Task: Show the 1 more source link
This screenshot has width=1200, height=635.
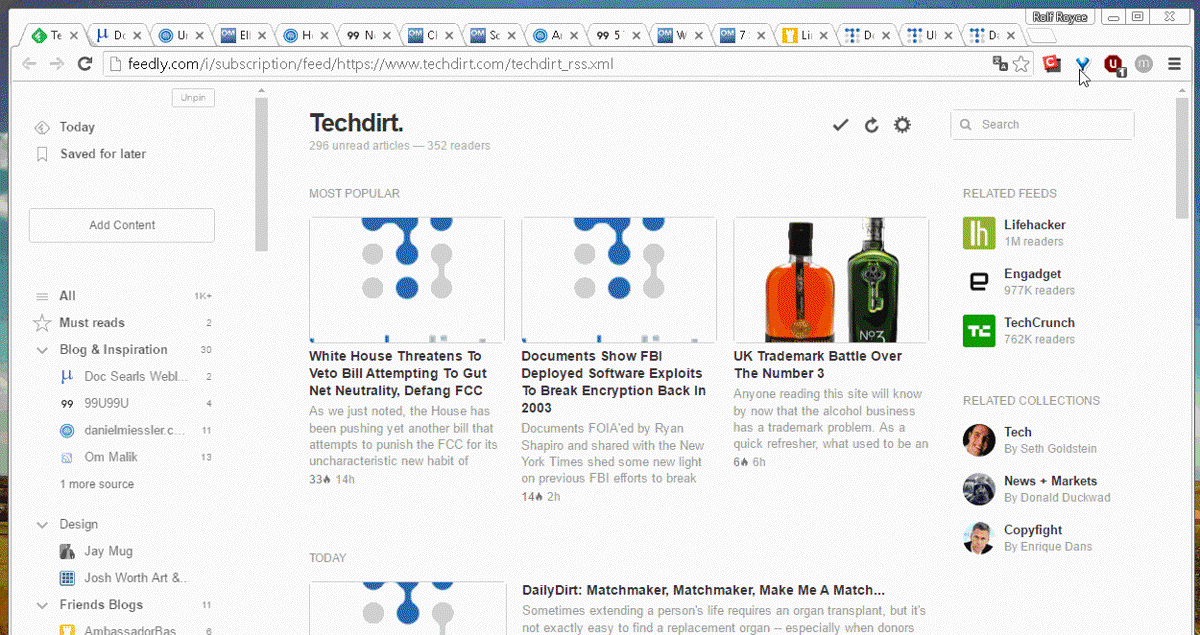Action: pos(97,484)
